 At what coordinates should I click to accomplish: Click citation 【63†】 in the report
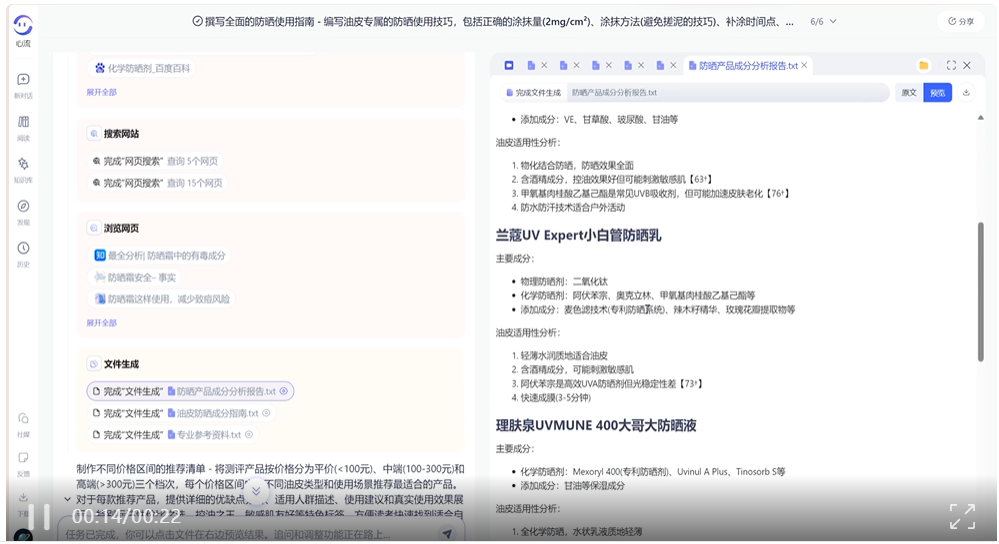point(700,180)
